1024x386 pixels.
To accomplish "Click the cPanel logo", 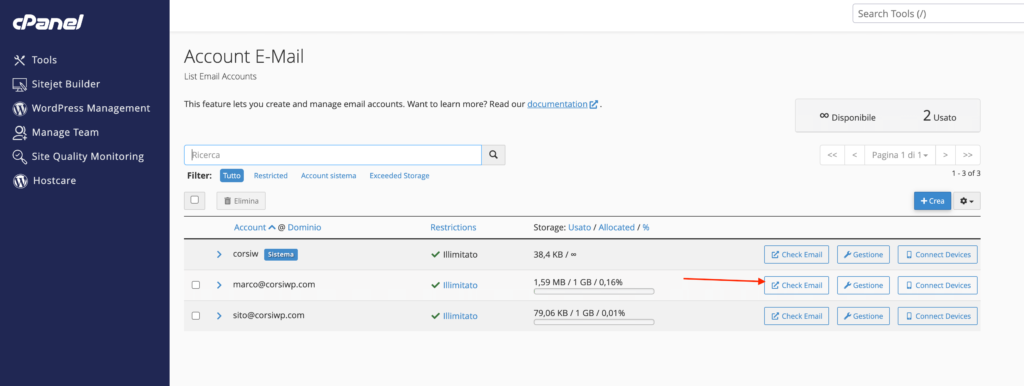I will [x=48, y=23].
